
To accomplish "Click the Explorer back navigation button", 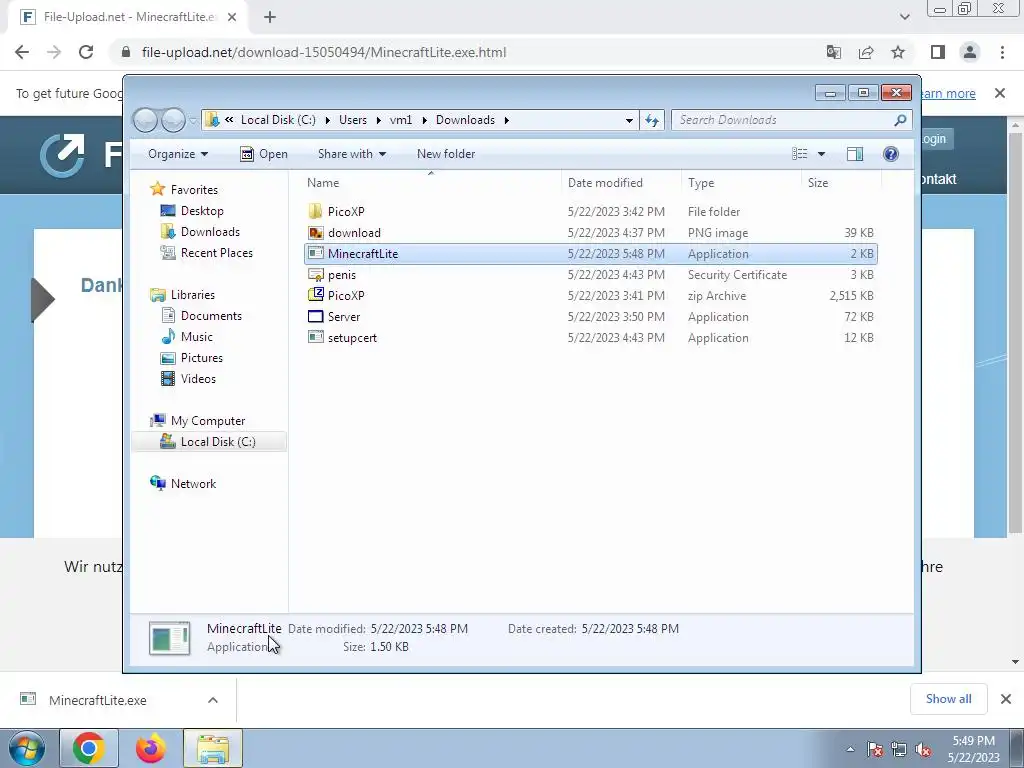I will coord(145,120).
